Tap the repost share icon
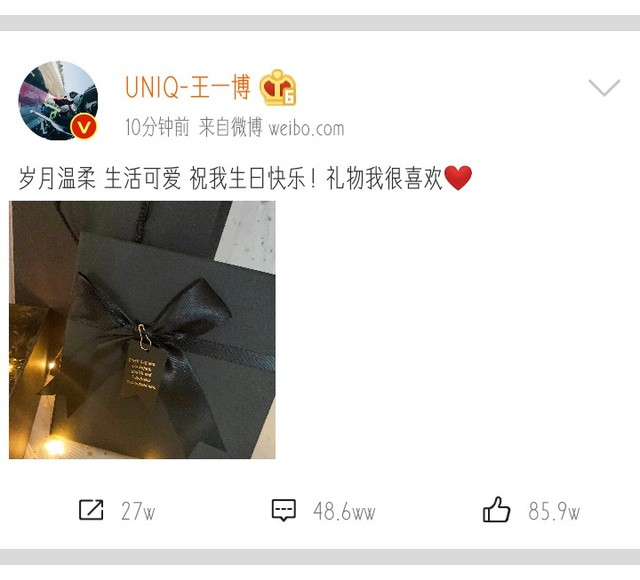Image resolution: width=640 pixels, height=580 pixels. pyautogui.click(x=91, y=509)
